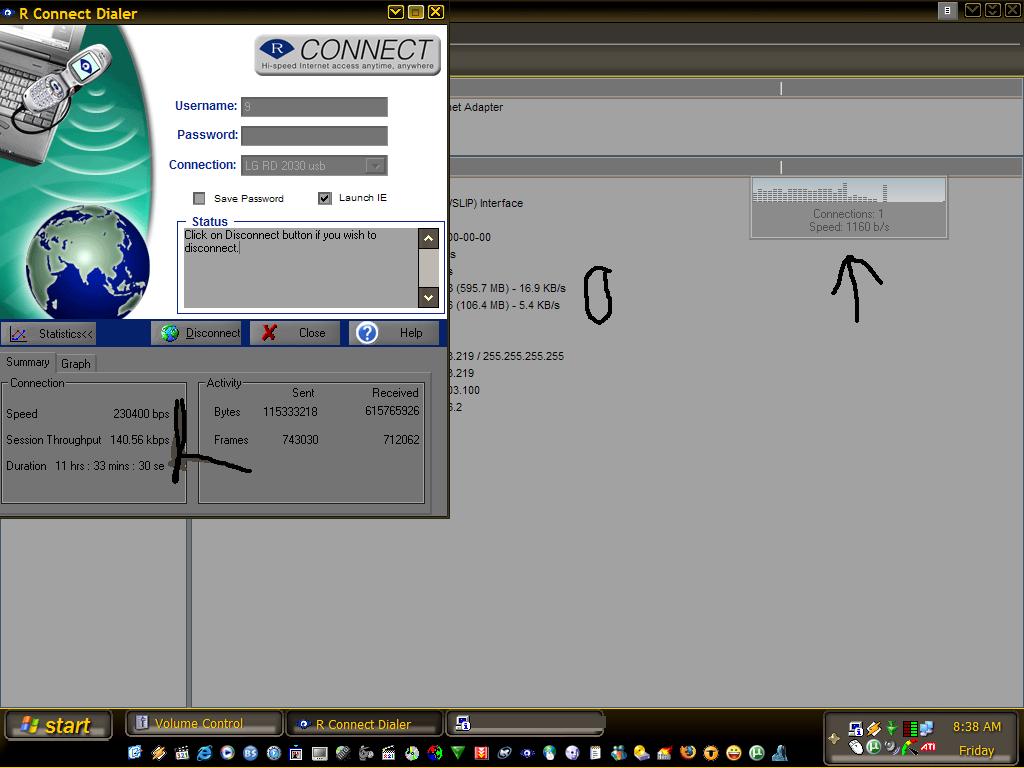Click the red and green meter tray icon
The width and height of the screenshot is (1024, 768).
(x=910, y=728)
